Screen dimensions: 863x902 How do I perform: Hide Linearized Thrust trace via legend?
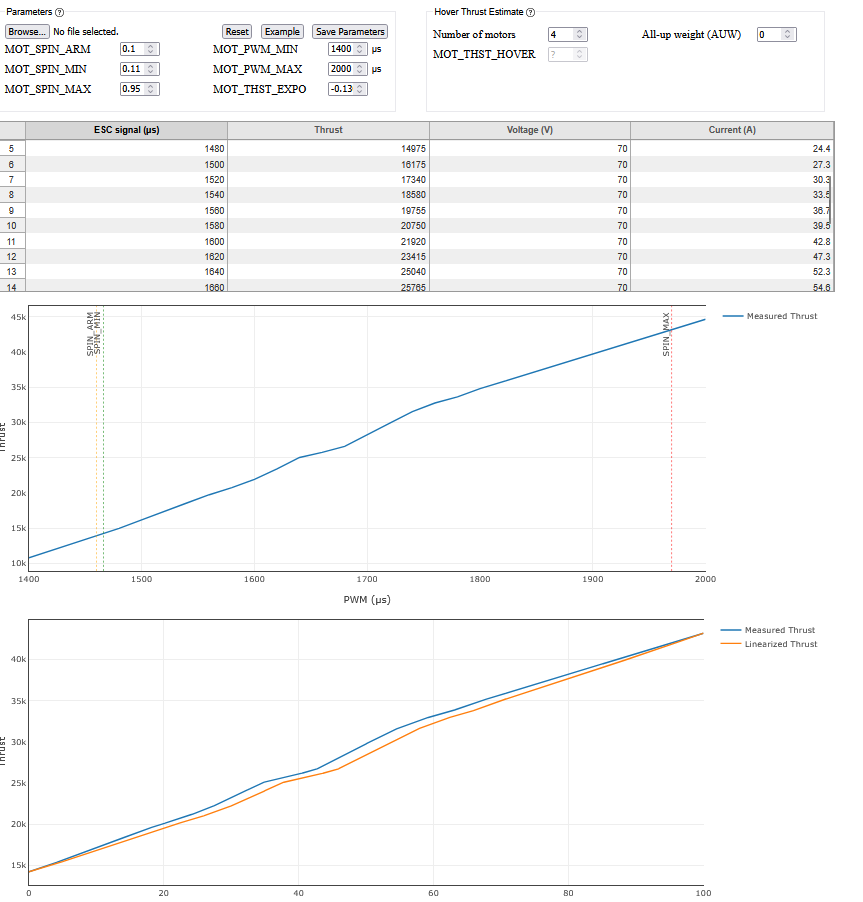[x=780, y=644]
